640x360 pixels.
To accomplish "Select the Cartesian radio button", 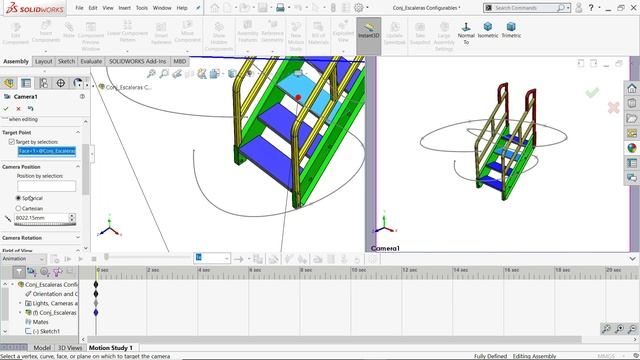I will (18, 208).
